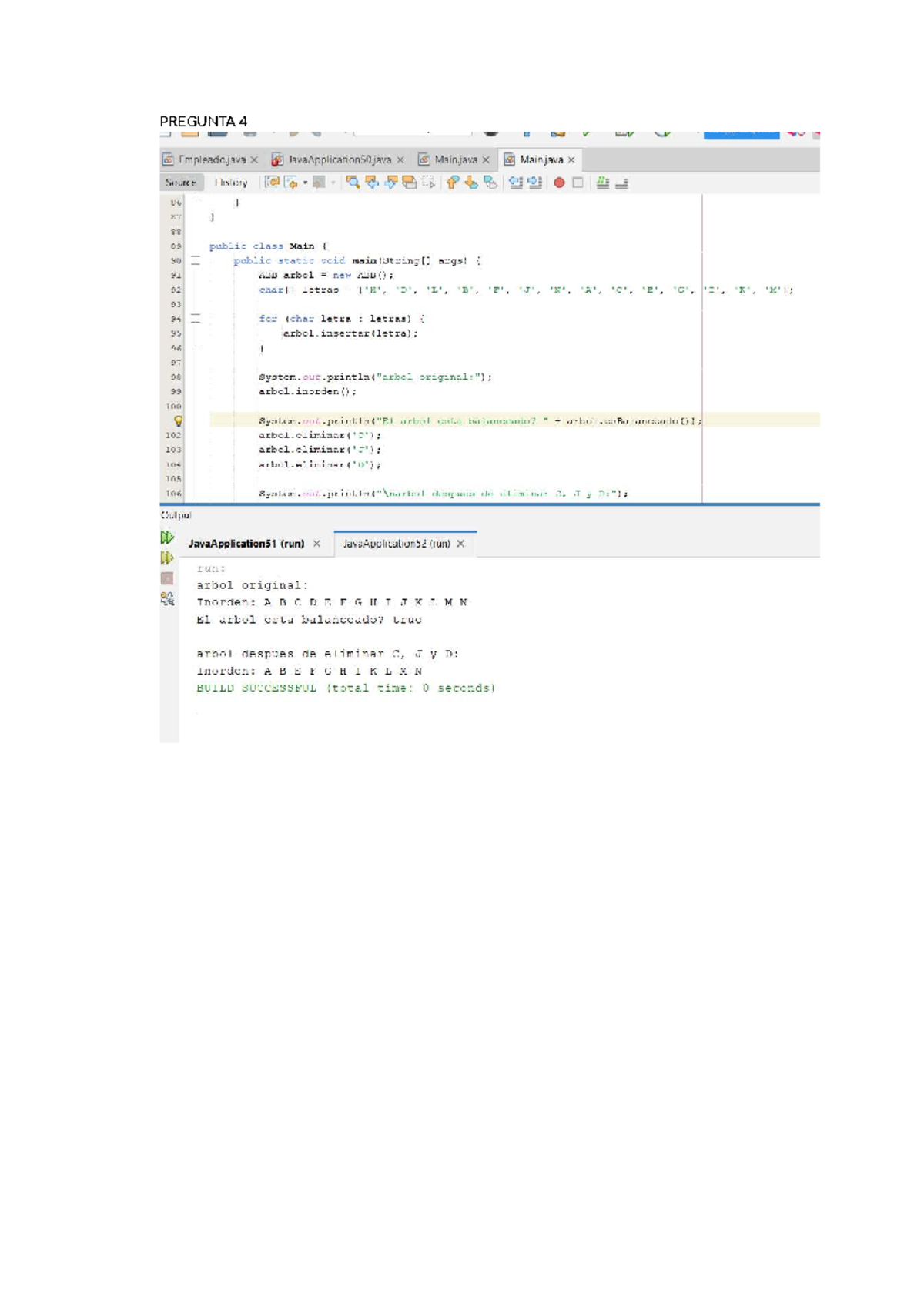Viewport: 924px width, 1306px height.
Task: Switch to the Empleado.java tab
Action: (210, 159)
